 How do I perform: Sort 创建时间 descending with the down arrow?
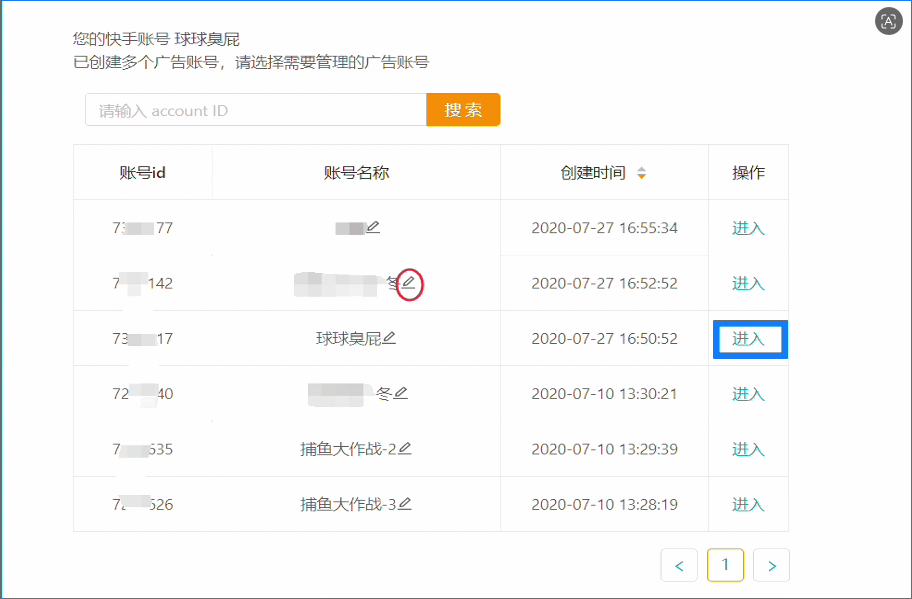pos(642,177)
